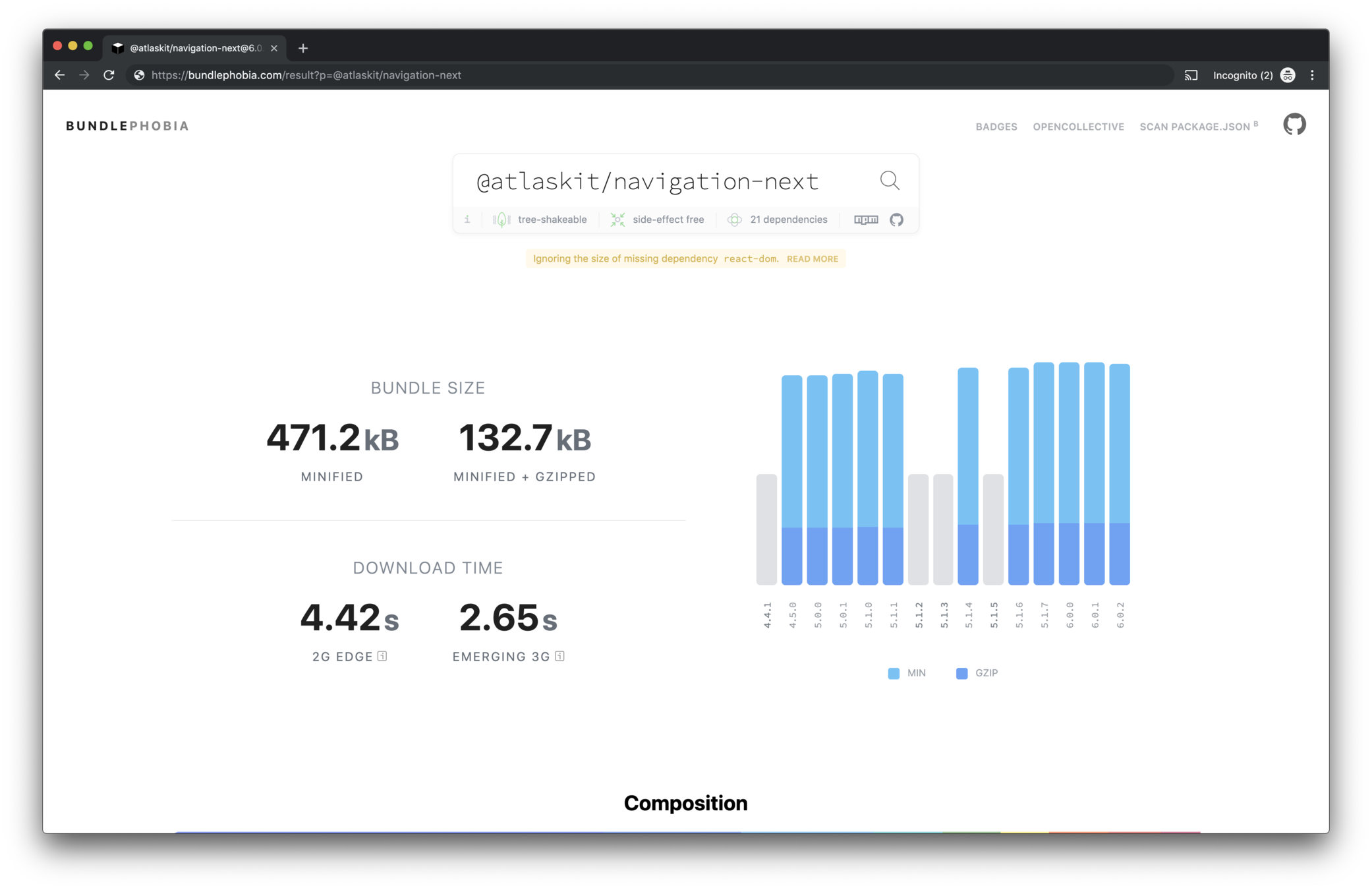Click the info 'i' icon
This screenshot has width=1372, height=890.
(467, 220)
